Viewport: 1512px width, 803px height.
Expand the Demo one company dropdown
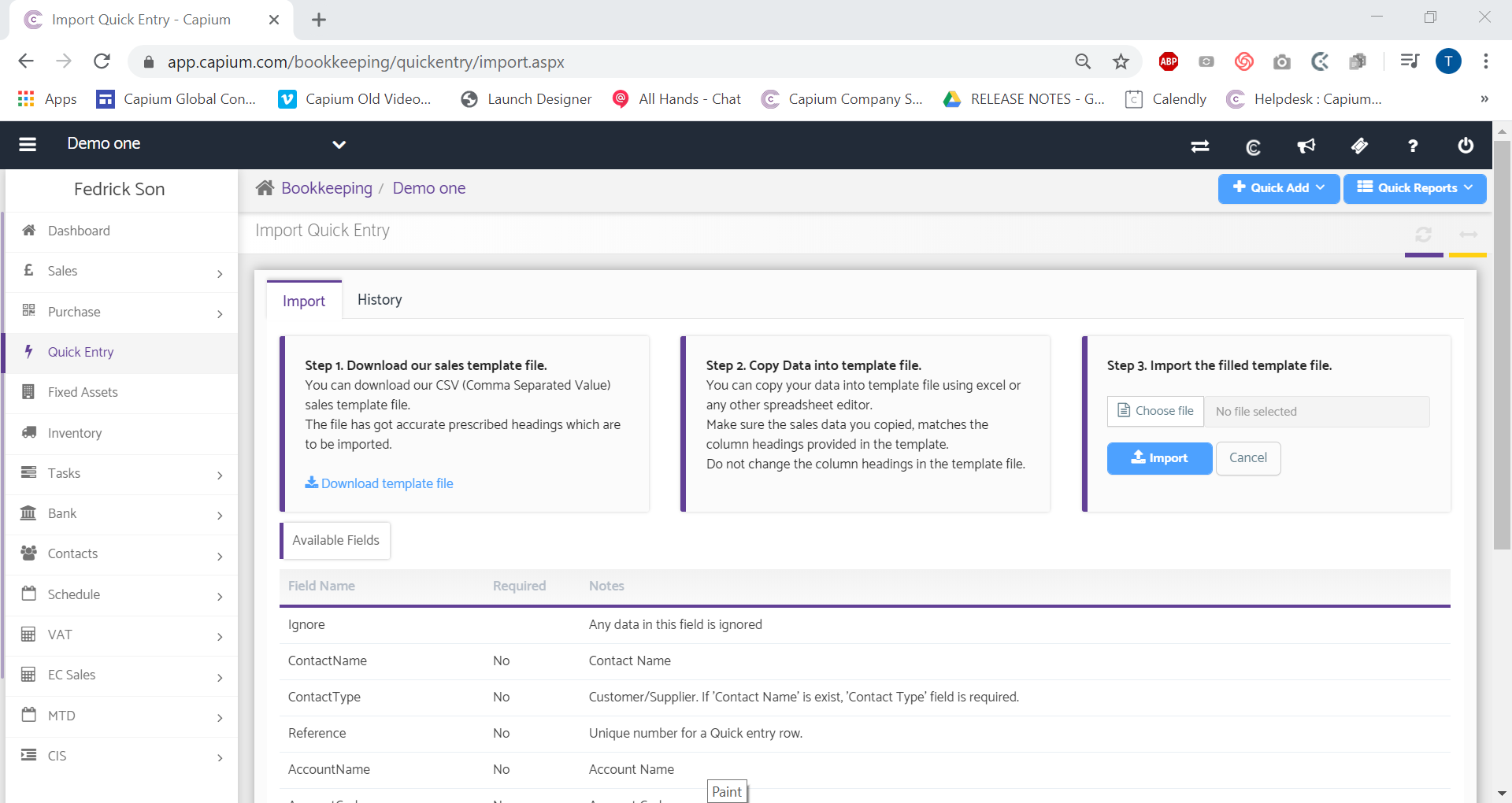339,144
